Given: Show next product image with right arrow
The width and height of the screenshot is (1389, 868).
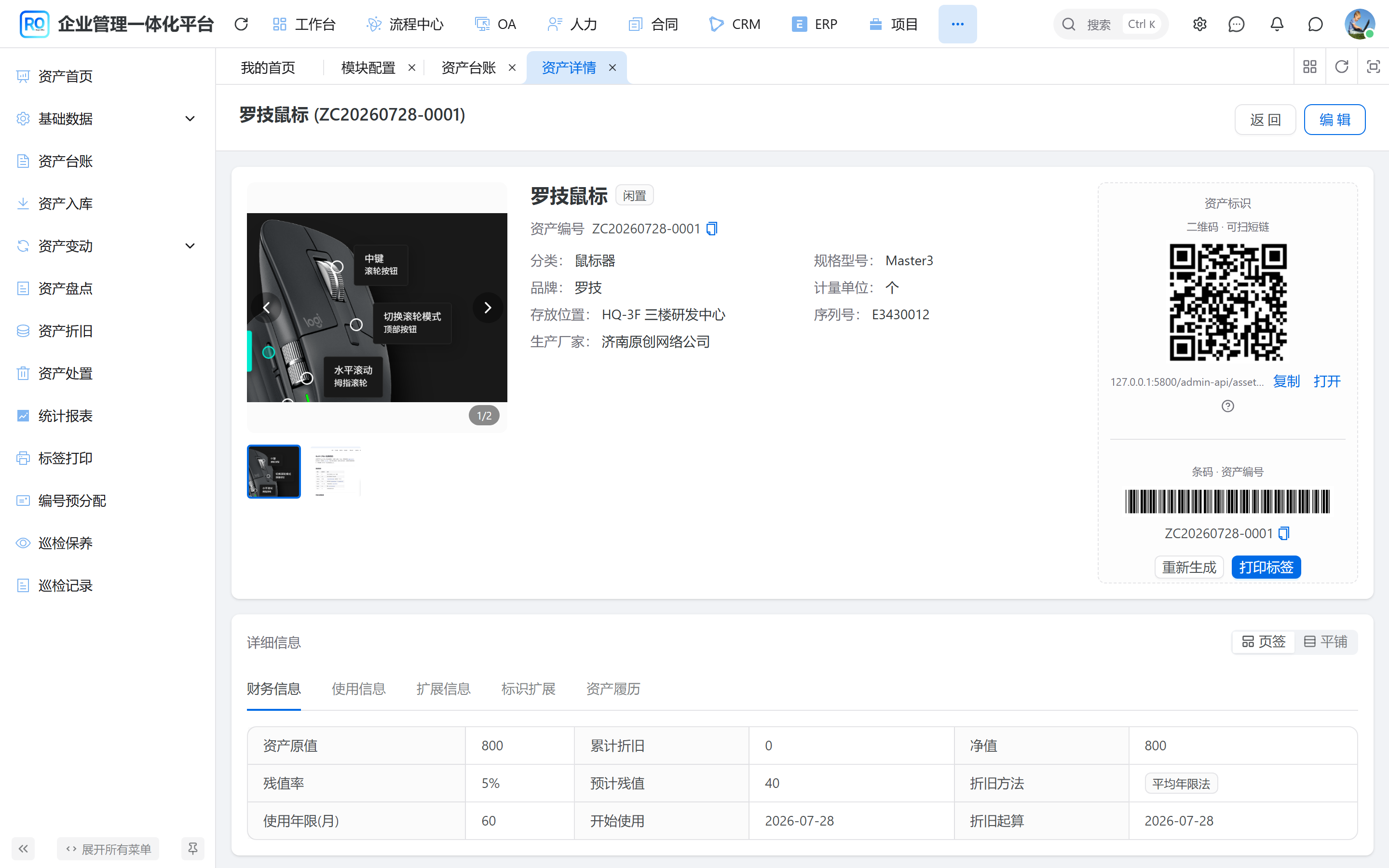Looking at the screenshot, I should pos(487,308).
